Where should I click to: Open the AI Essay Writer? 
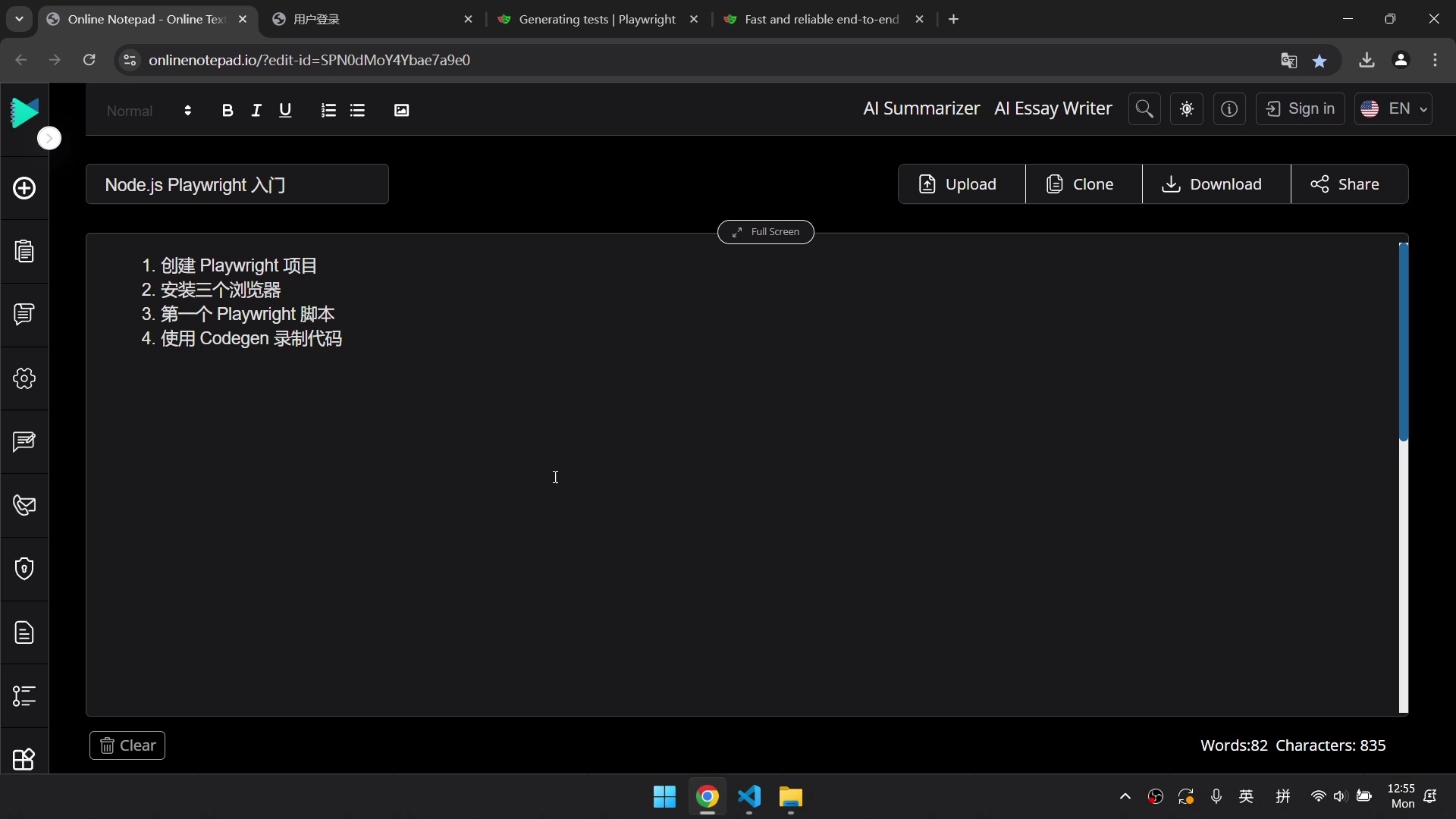coord(1053,108)
